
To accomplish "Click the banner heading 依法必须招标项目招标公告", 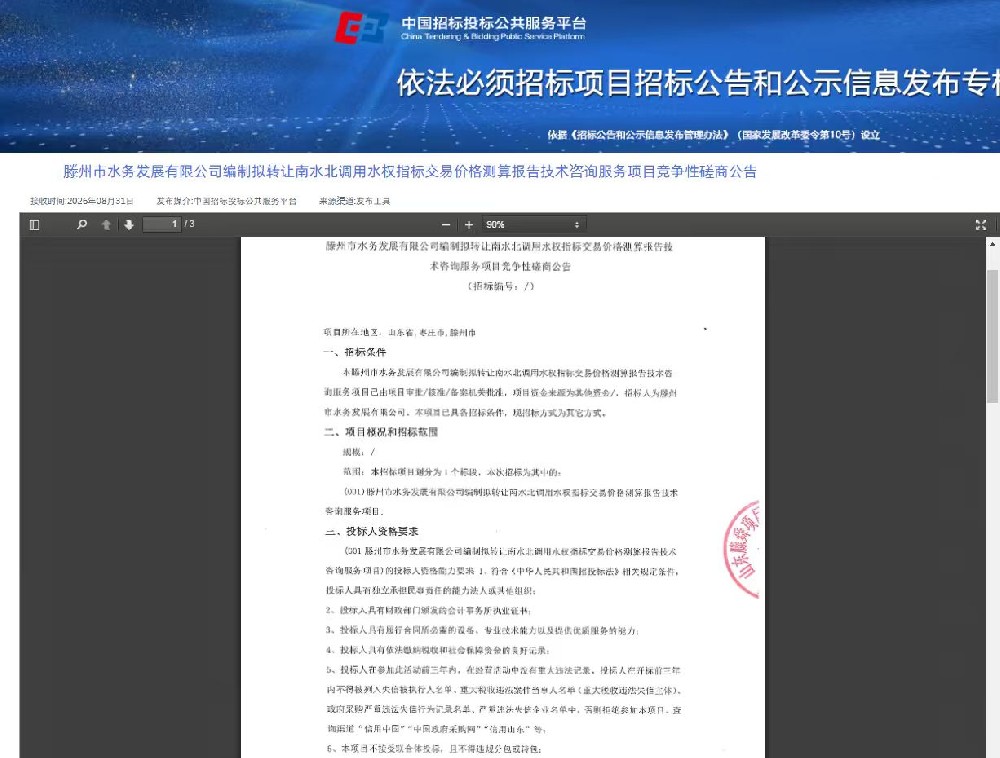I will (x=698, y=83).
